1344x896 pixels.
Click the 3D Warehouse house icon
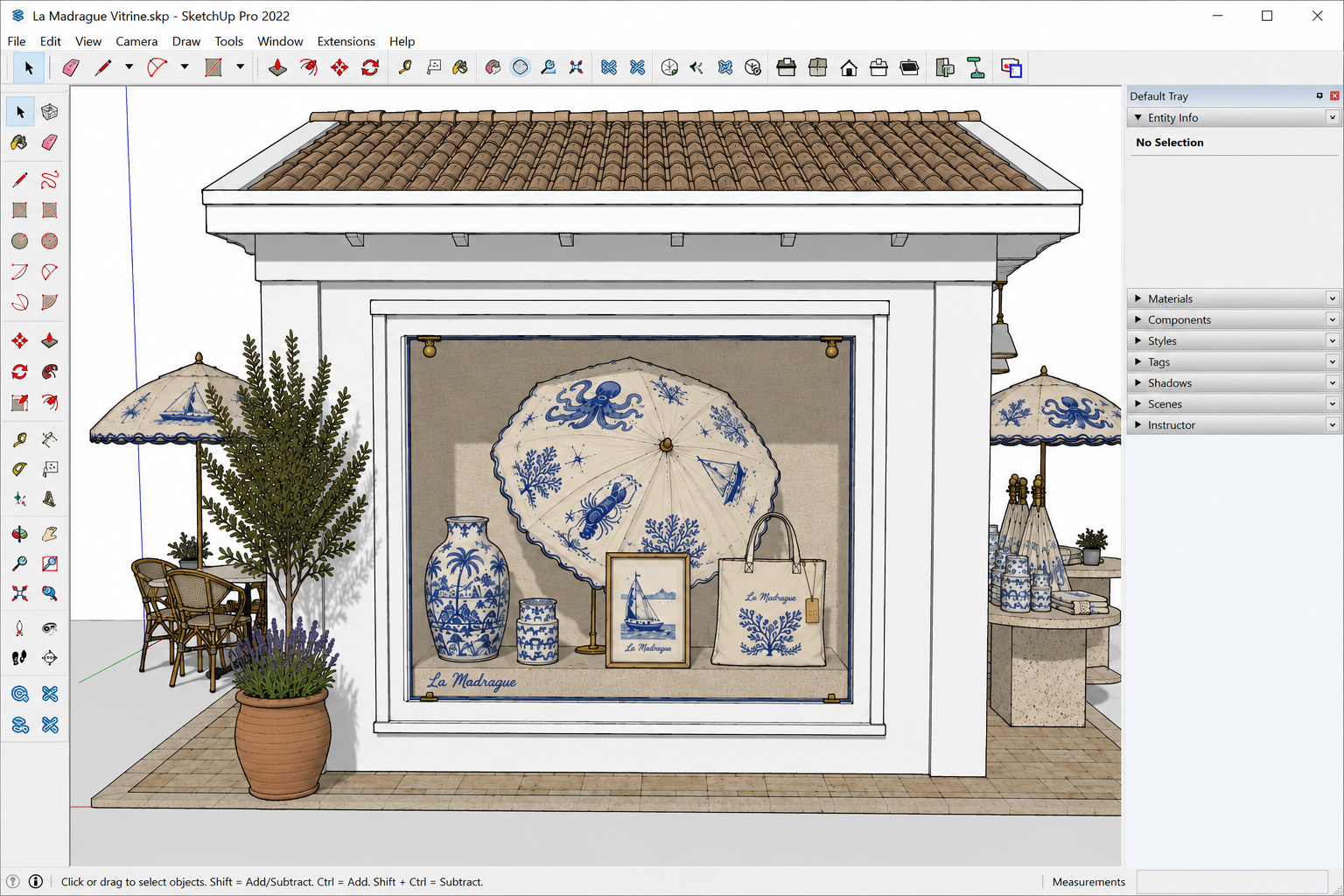click(x=848, y=67)
